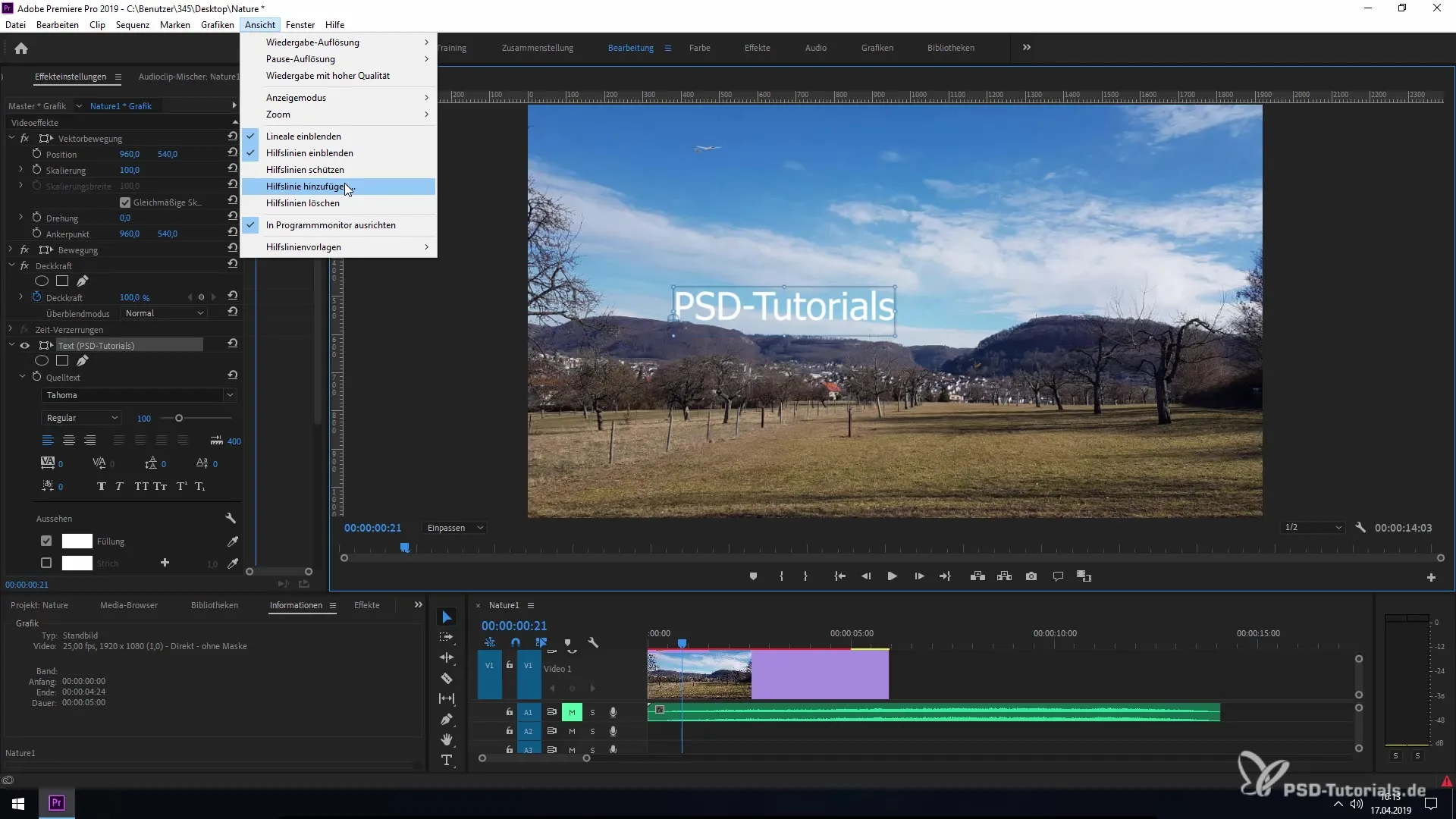
Task: Click the Strich color swatch
Action: (x=77, y=563)
